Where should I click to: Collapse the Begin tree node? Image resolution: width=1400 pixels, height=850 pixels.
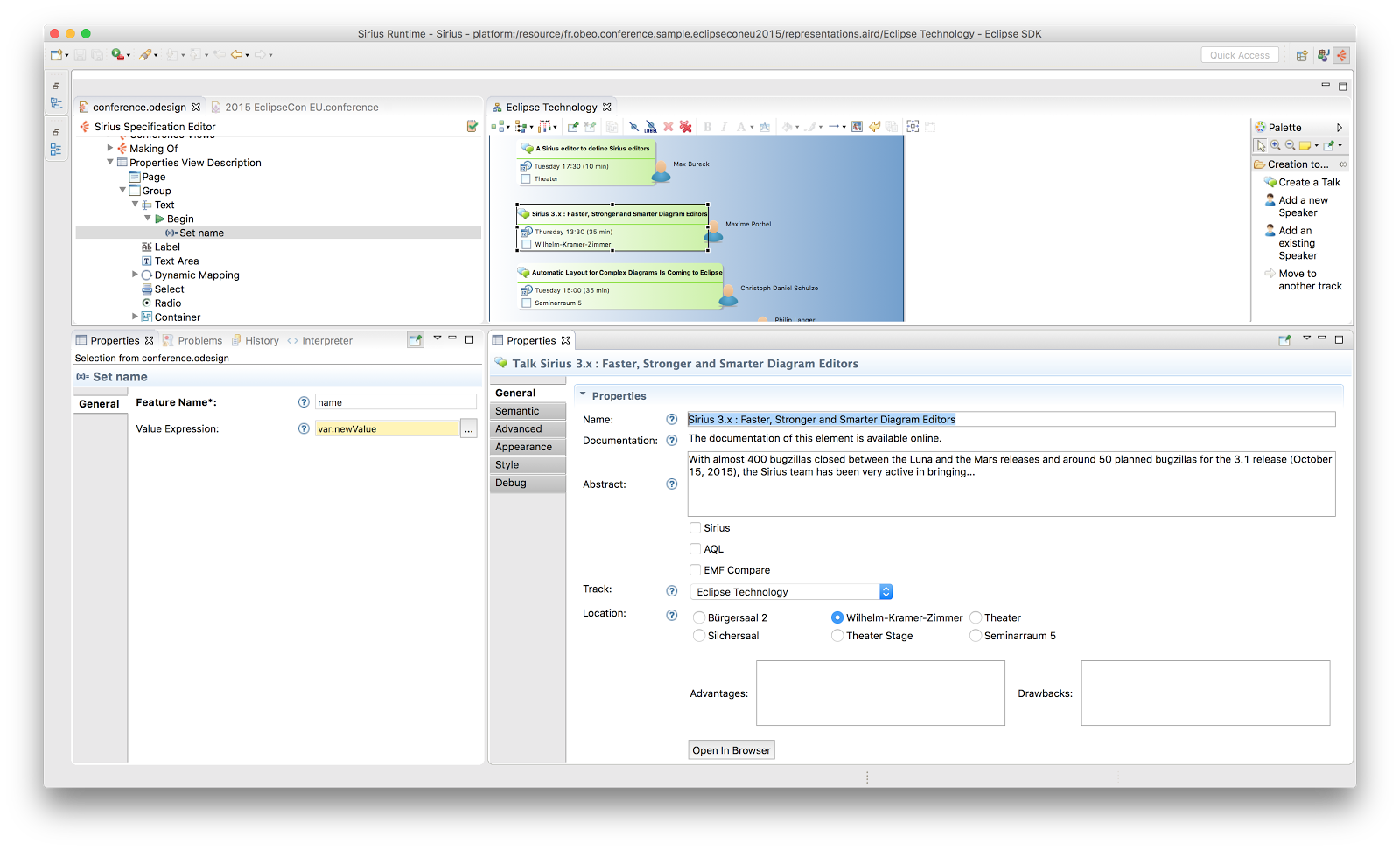point(147,218)
